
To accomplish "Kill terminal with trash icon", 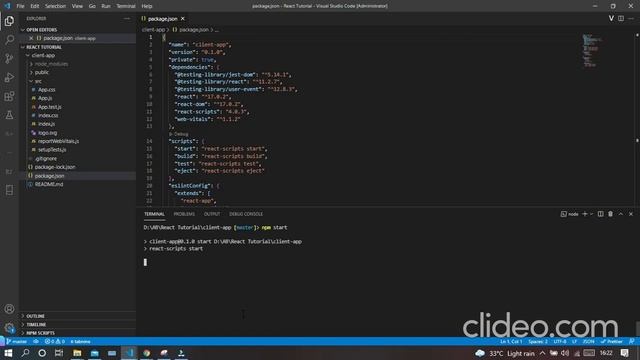I will (611, 214).
